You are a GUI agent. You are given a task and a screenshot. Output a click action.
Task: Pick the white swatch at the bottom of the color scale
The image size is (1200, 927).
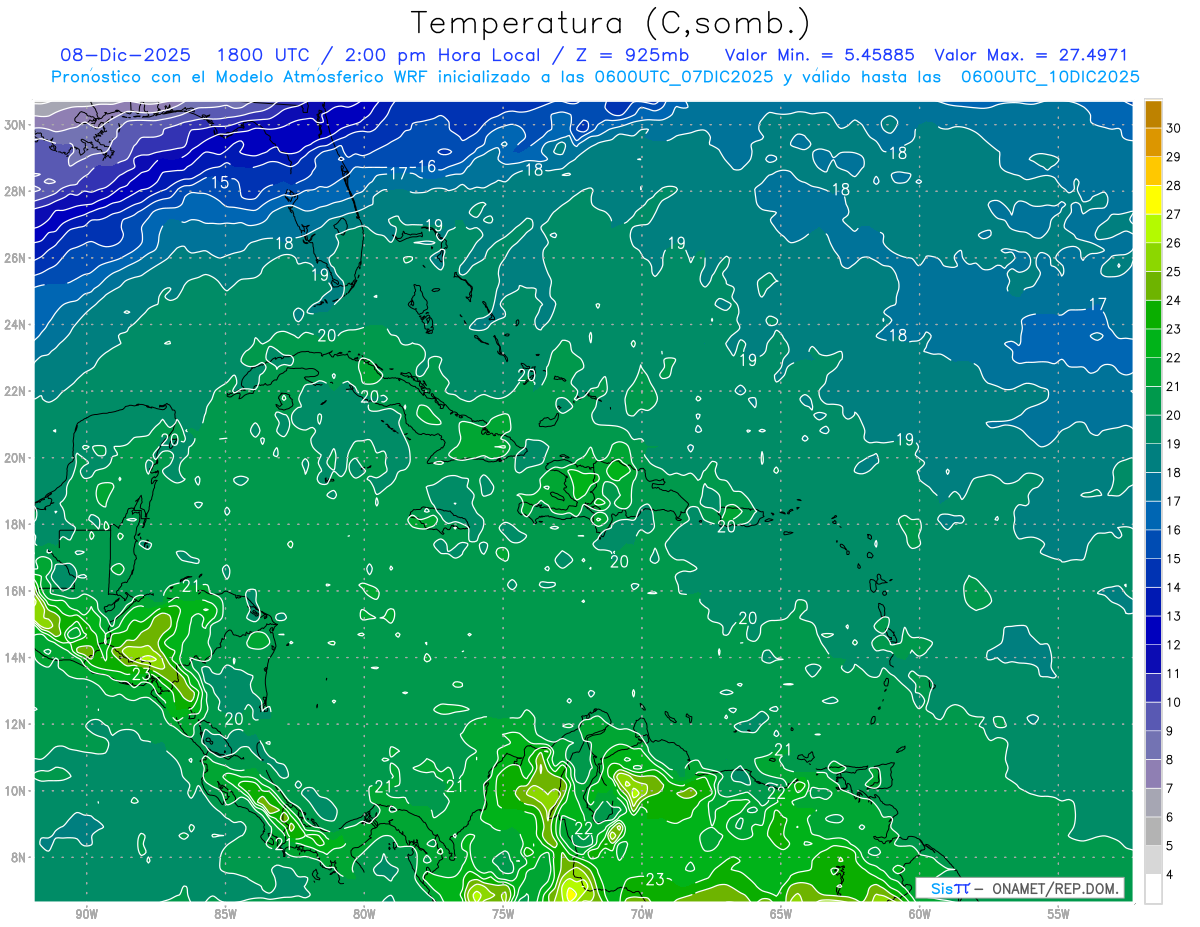[x=1153, y=888]
